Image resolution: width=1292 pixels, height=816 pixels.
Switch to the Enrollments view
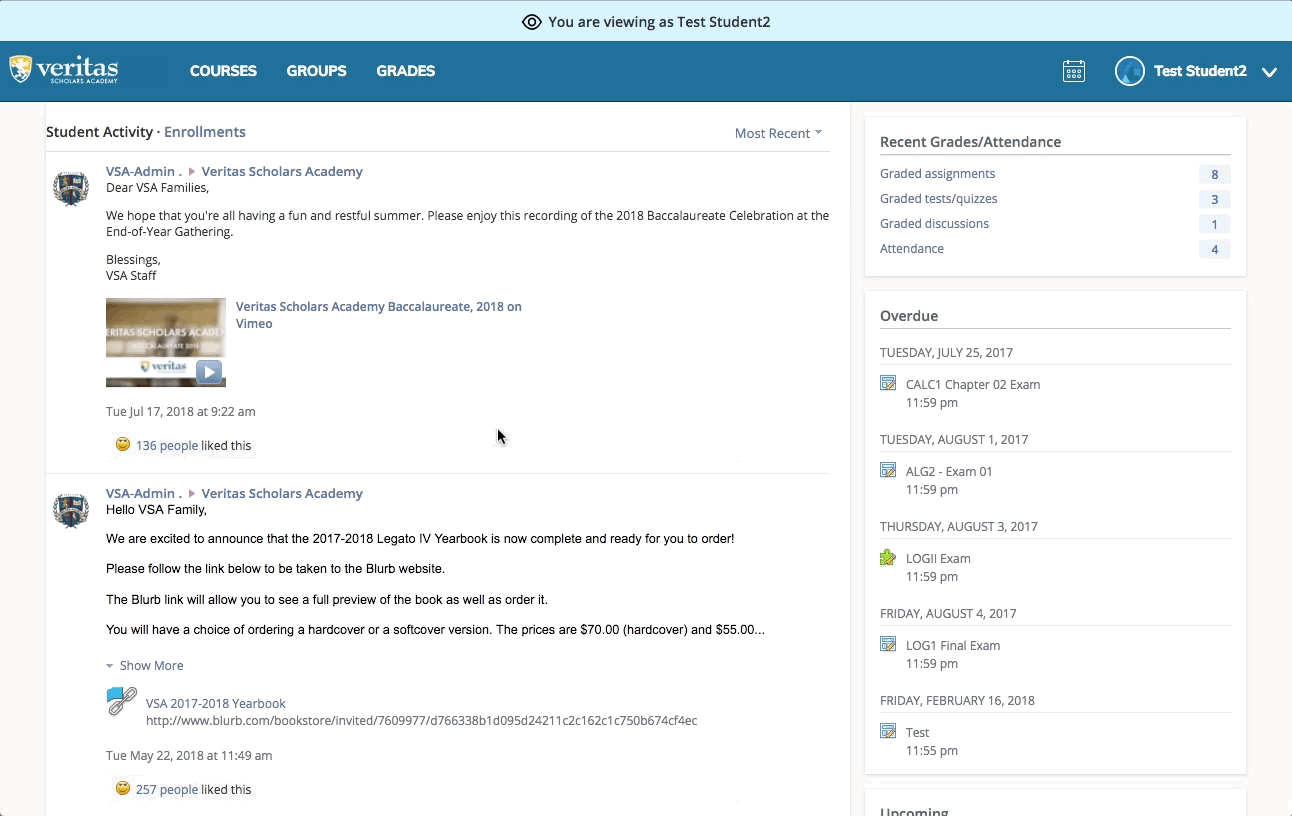tap(205, 132)
